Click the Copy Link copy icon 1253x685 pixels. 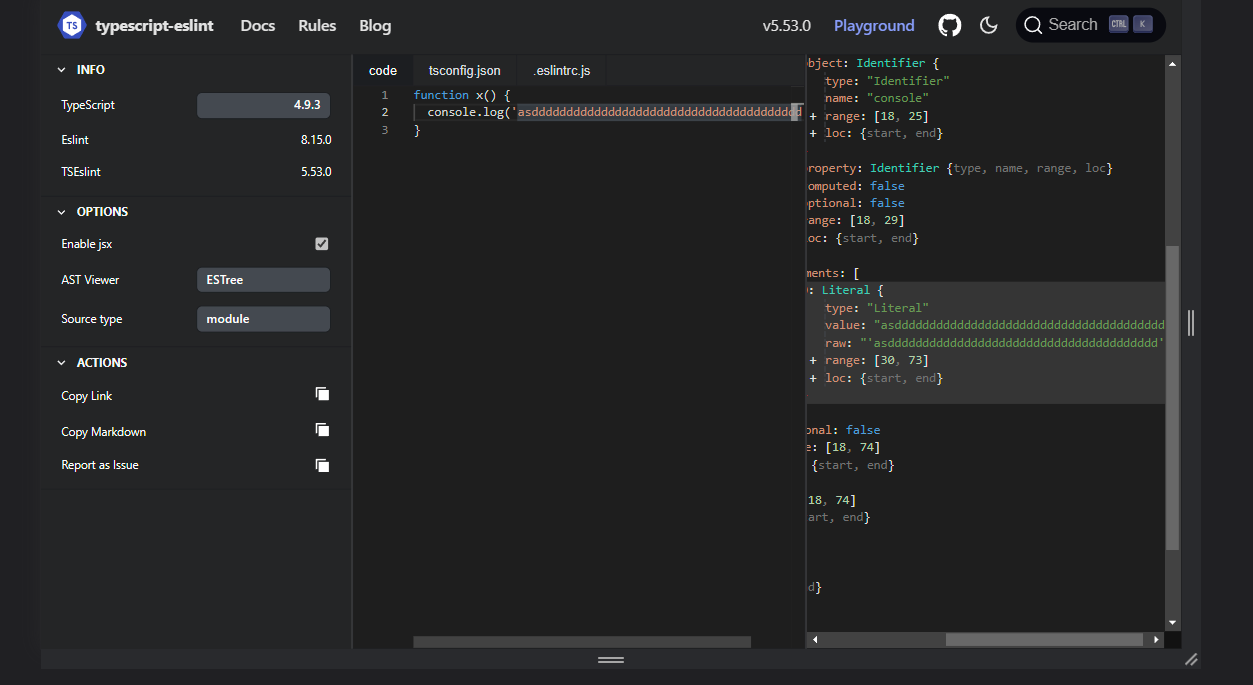pos(322,394)
